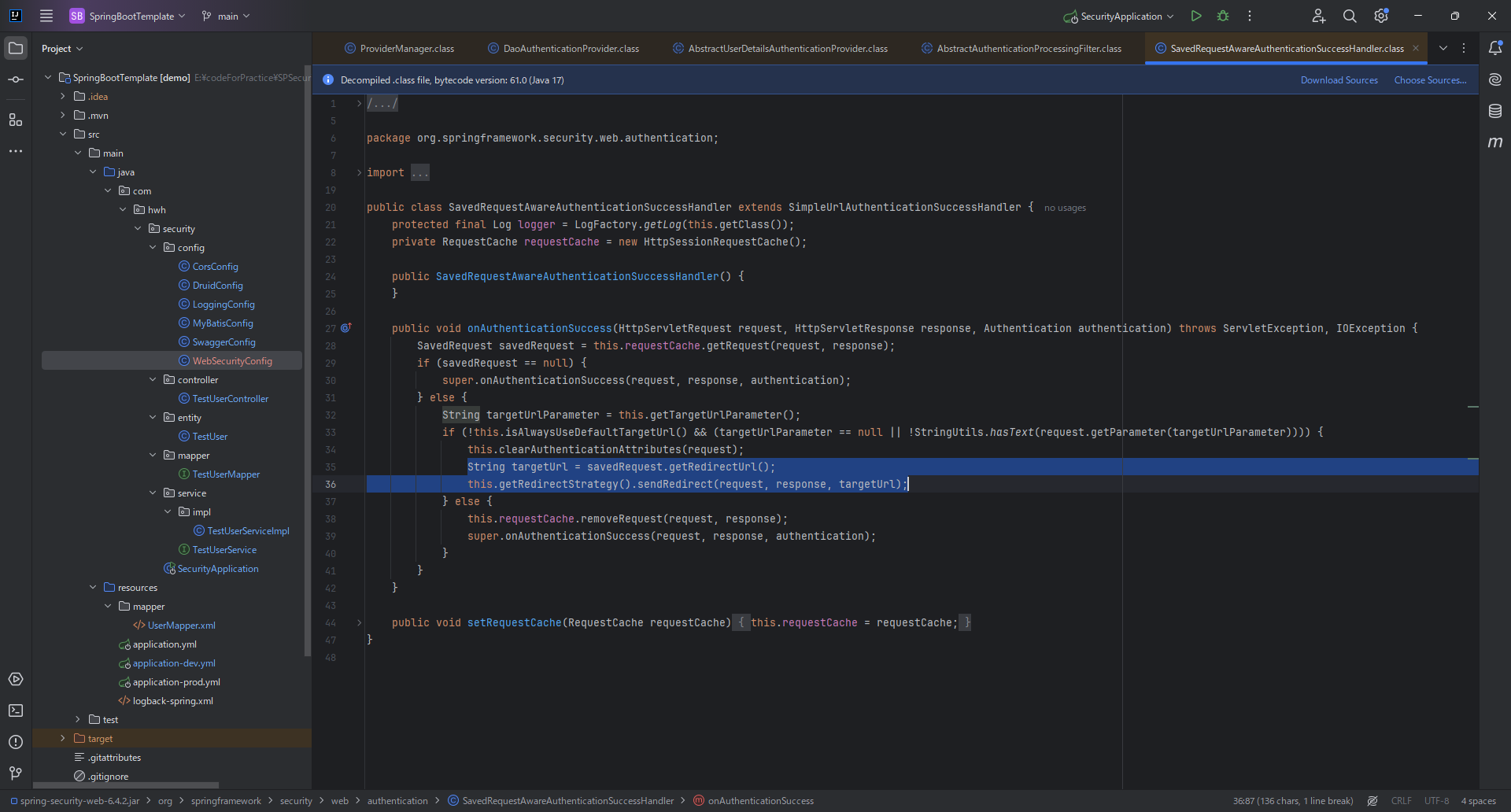Open Search Everywhere magnifier
1511x812 pixels.
[1350, 16]
